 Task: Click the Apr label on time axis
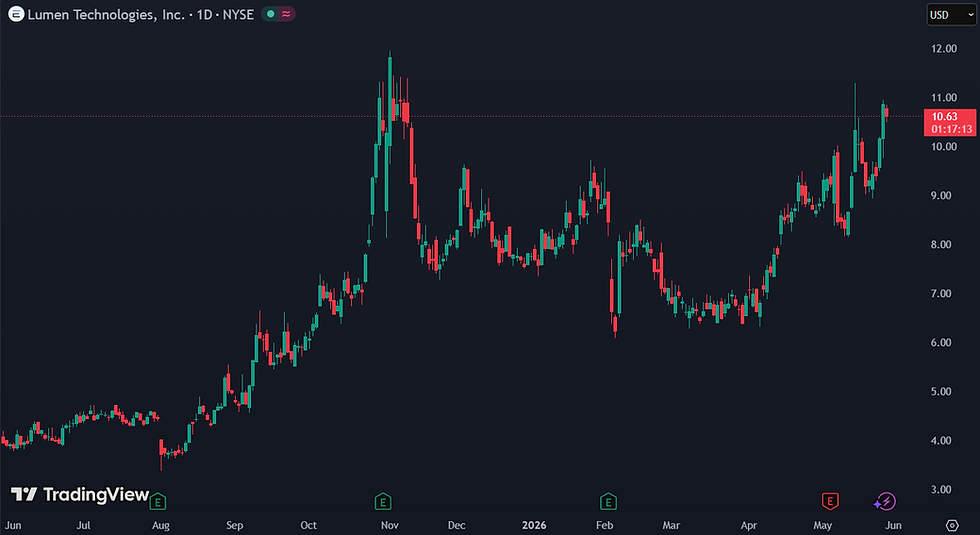click(x=749, y=525)
